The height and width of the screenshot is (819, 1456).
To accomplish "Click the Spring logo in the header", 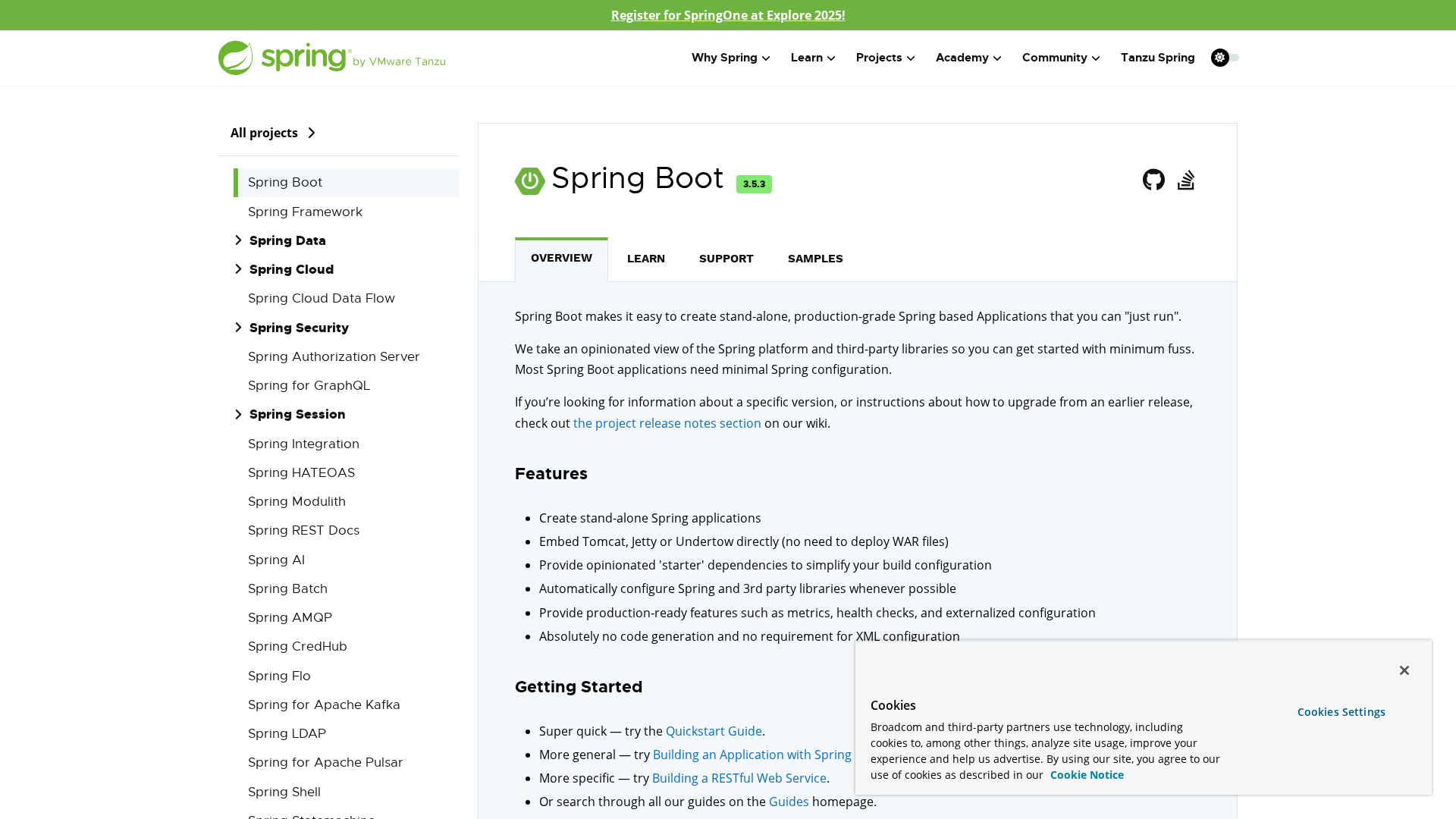I will [x=331, y=58].
